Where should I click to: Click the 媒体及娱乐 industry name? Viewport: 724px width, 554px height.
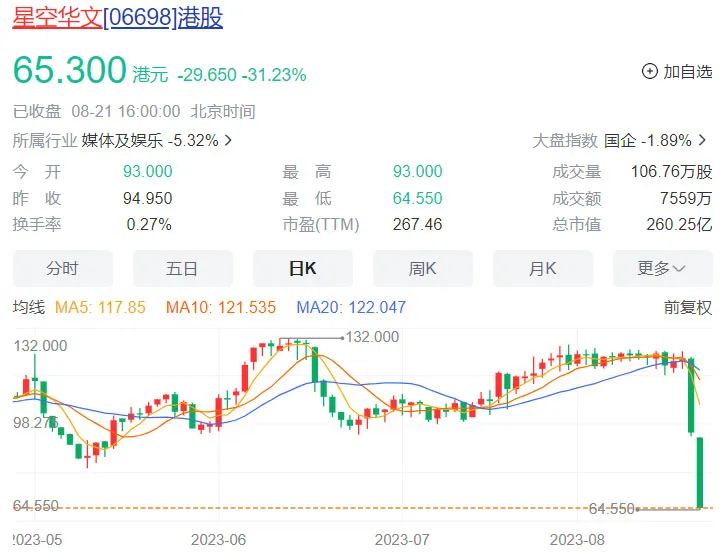[x=122, y=140]
